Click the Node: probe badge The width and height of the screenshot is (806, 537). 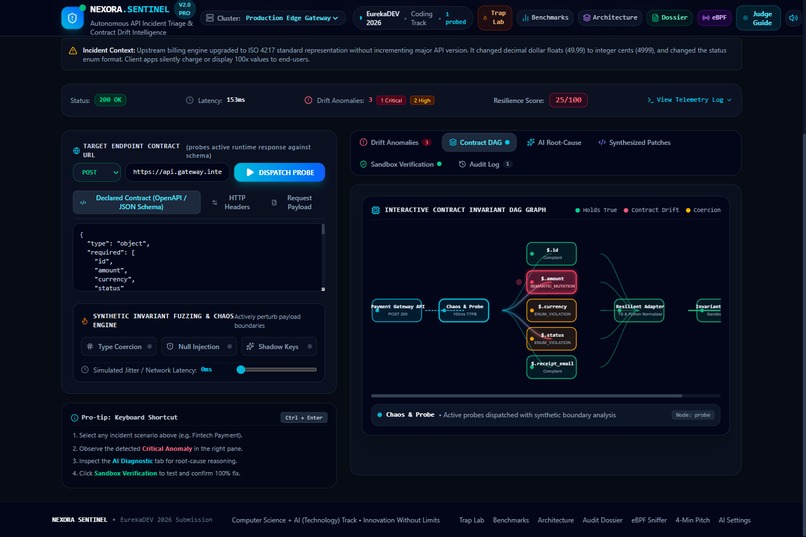[693, 415]
